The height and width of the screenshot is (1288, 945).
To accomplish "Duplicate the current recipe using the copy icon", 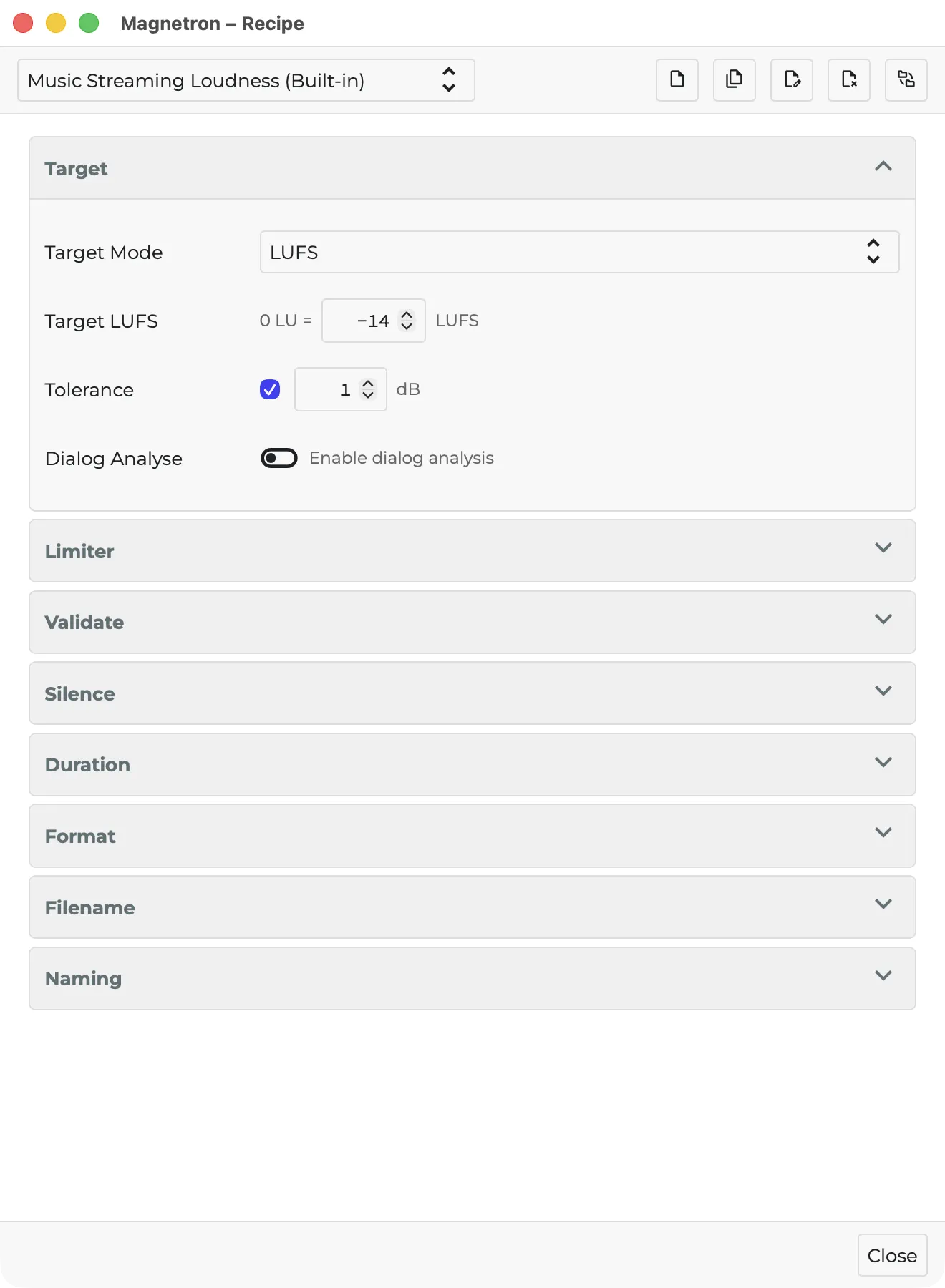I will [734, 79].
